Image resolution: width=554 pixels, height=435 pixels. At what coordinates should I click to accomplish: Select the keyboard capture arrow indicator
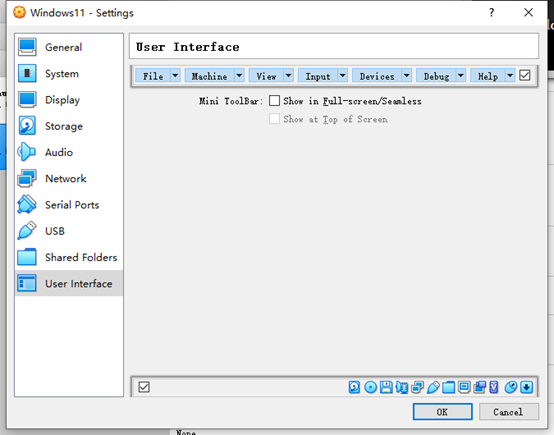point(526,387)
